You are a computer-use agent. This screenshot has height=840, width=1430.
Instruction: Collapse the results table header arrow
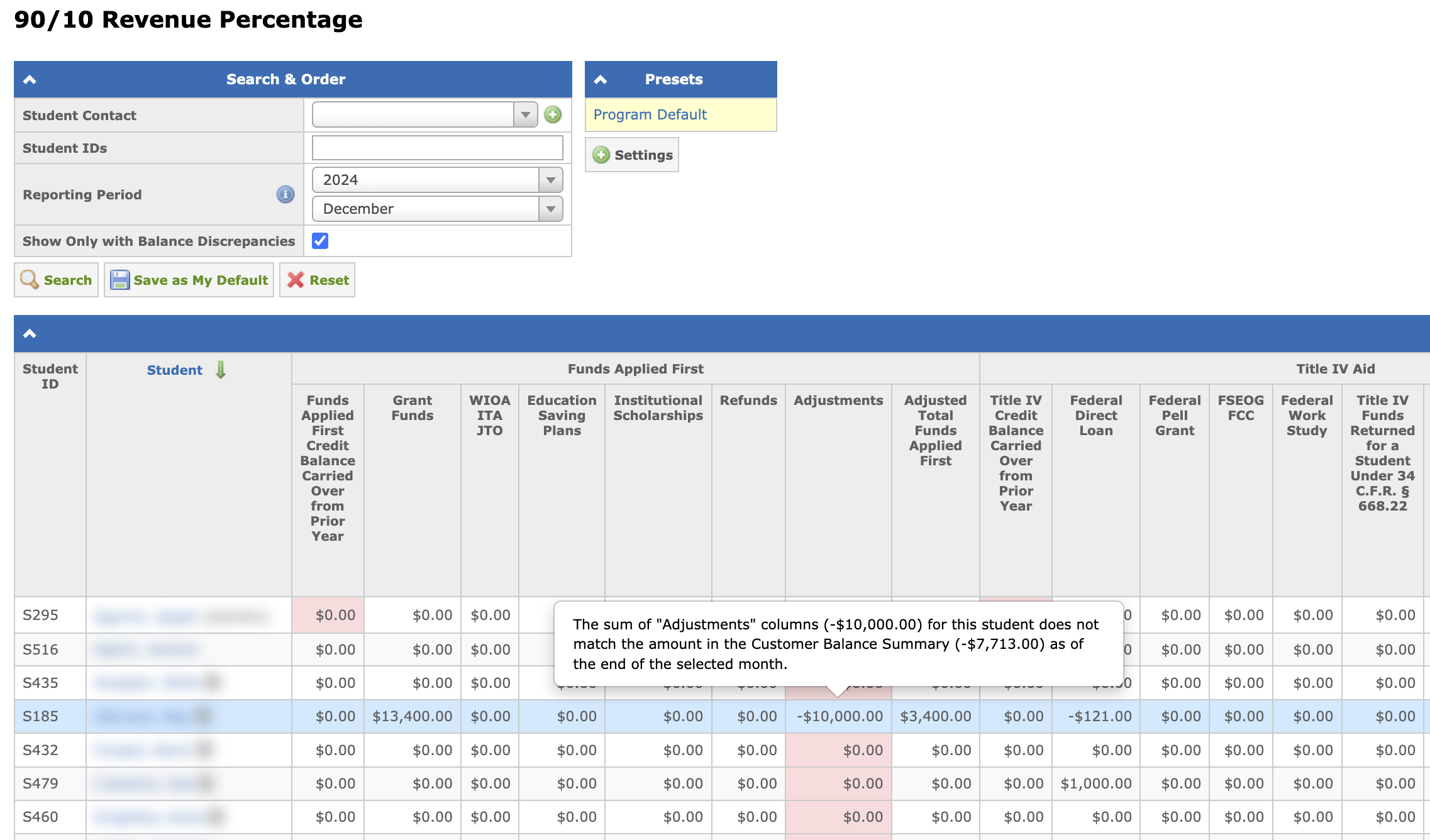pos(30,333)
